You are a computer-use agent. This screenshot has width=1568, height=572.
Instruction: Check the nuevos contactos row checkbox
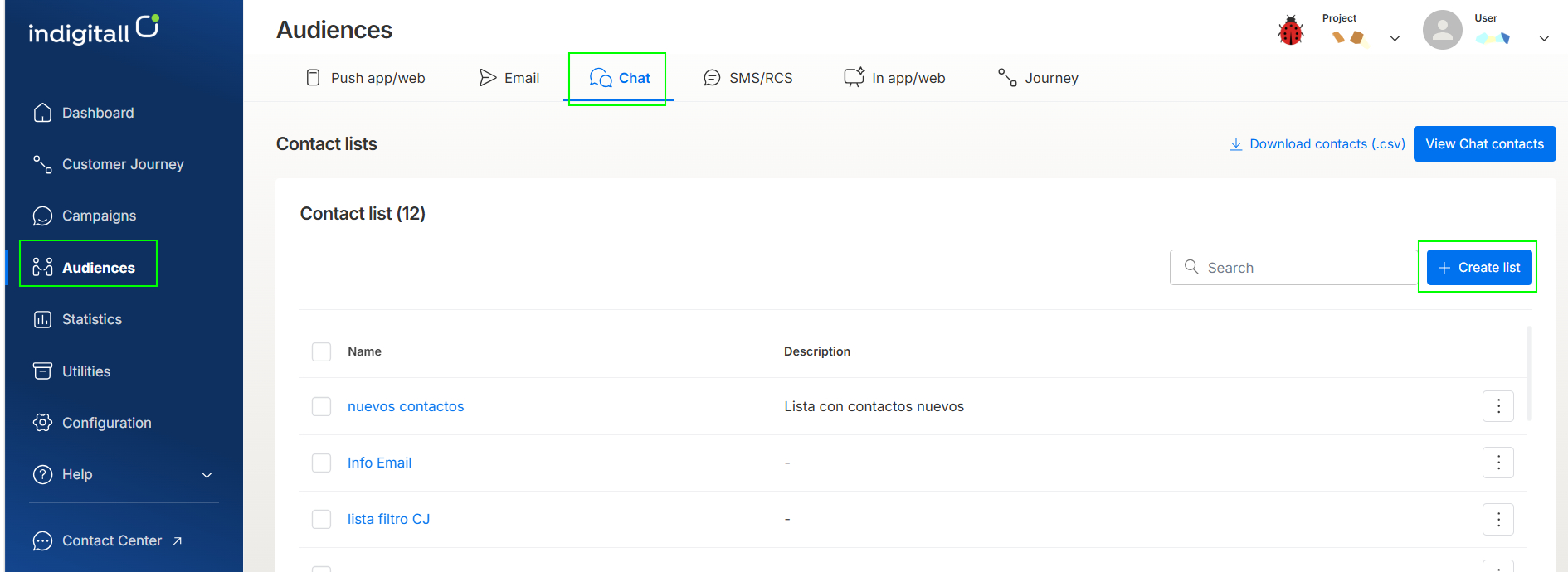click(321, 406)
